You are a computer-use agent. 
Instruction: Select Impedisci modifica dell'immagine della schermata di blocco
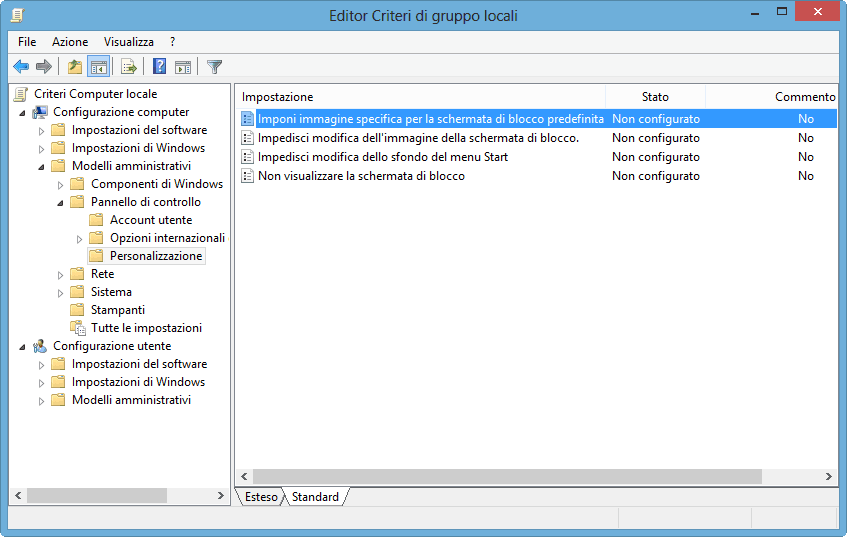418,138
